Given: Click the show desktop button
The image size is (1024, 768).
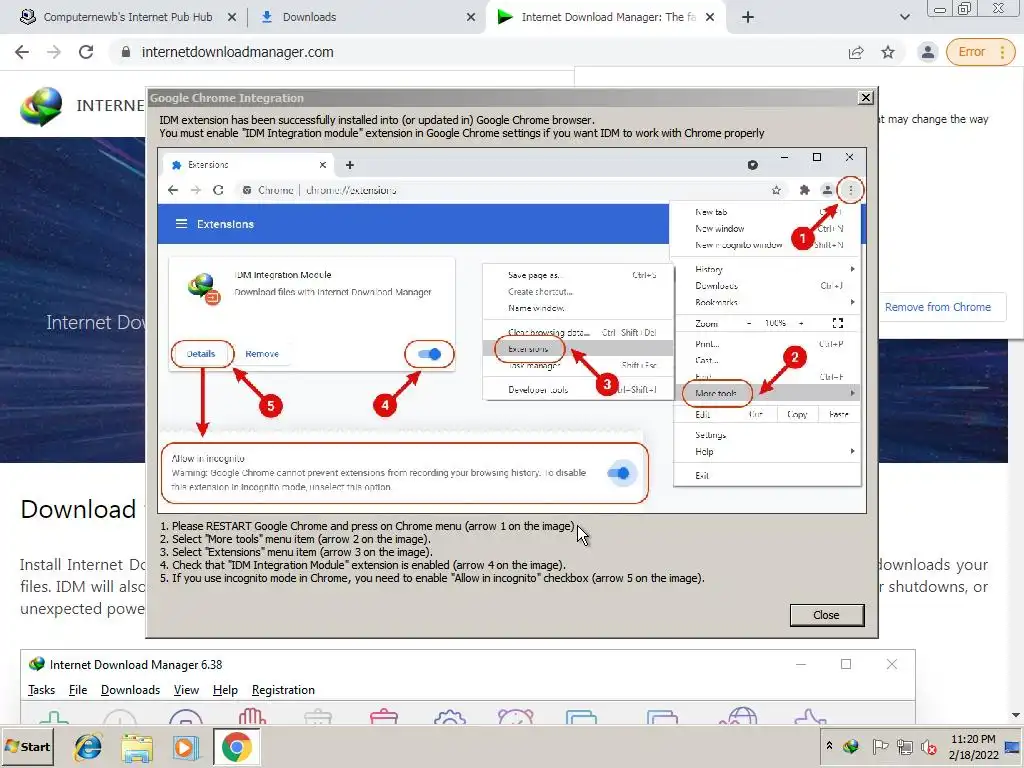Looking at the screenshot, I should pyautogui.click(x=1013, y=747).
